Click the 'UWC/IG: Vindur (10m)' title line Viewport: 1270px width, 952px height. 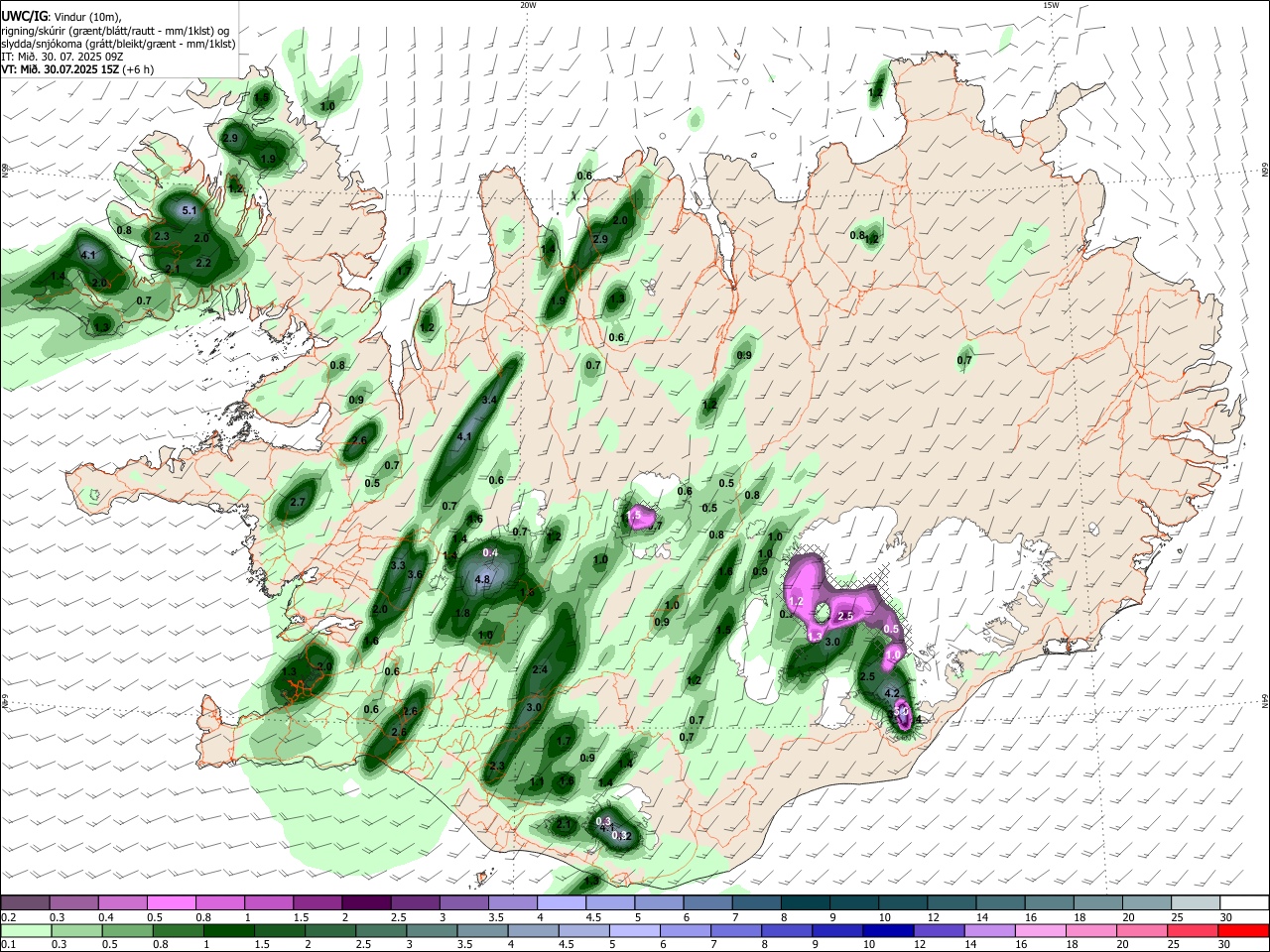62,15
